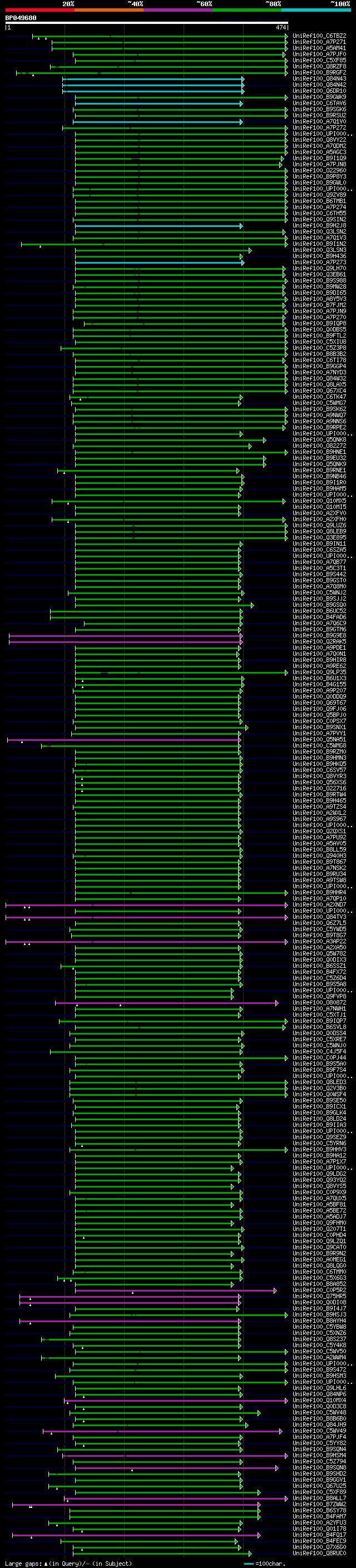Select the UniRef100_A7PJN8 label
356x1568 pixels.
(x=319, y=164)
